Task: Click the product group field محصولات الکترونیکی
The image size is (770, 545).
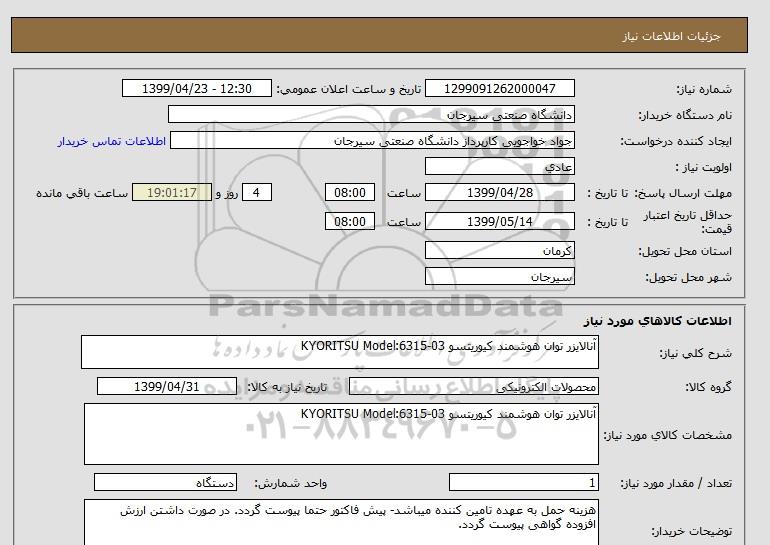Action: [473, 386]
